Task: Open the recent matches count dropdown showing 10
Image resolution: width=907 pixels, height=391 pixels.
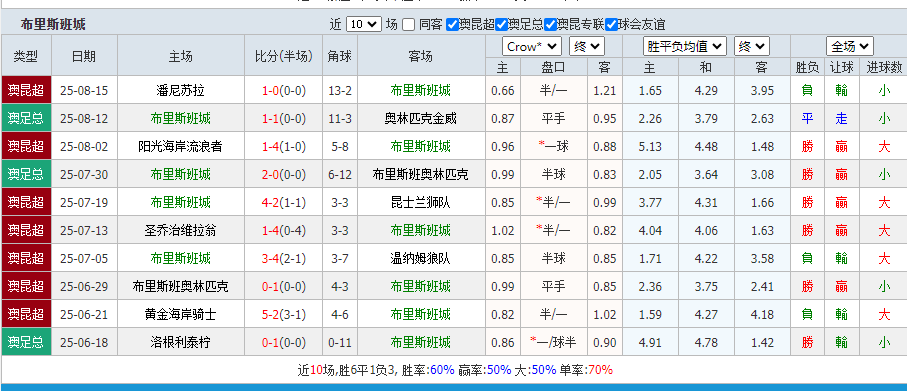Action: (364, 24)
